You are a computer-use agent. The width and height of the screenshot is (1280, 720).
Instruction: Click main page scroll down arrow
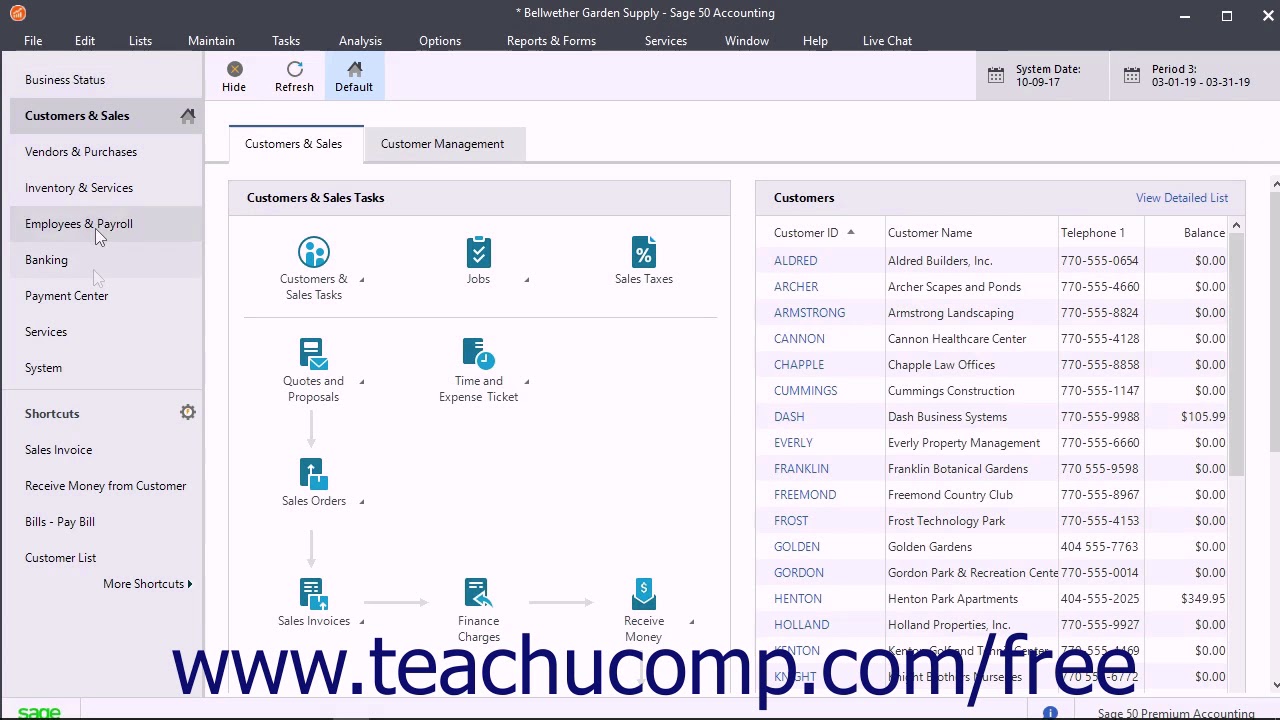tap(1276, 685)
